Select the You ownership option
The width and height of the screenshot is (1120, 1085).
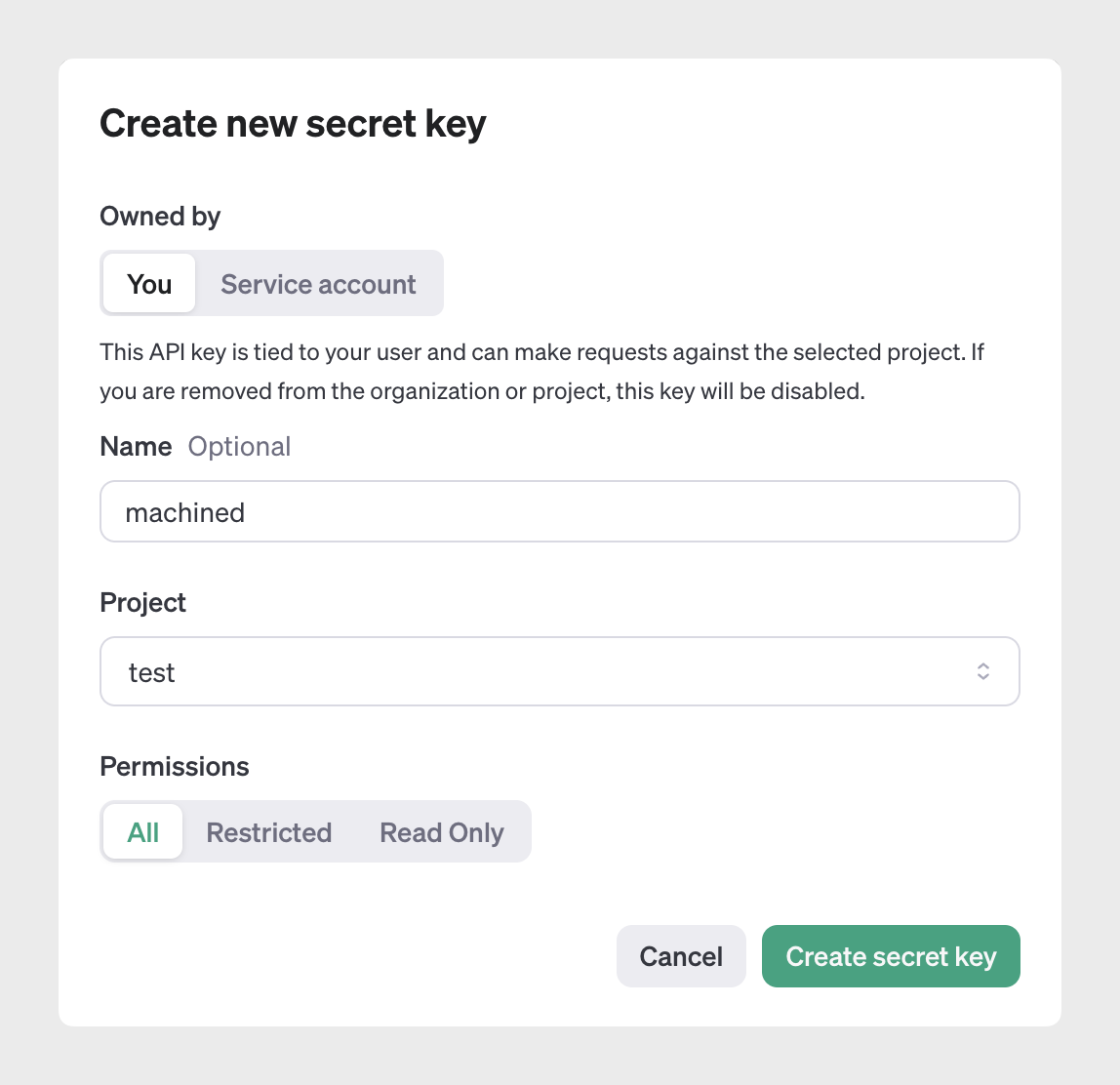(149, 284)
